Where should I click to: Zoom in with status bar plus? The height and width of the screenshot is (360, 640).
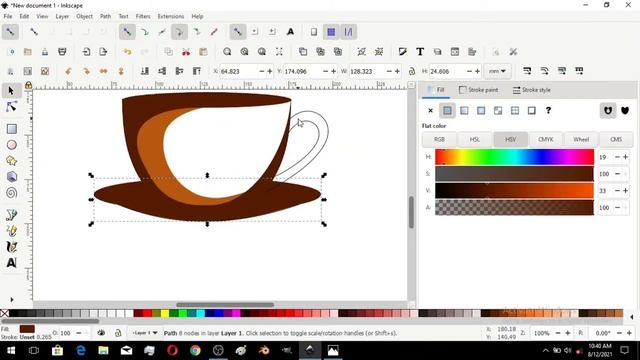coord(567,333)
